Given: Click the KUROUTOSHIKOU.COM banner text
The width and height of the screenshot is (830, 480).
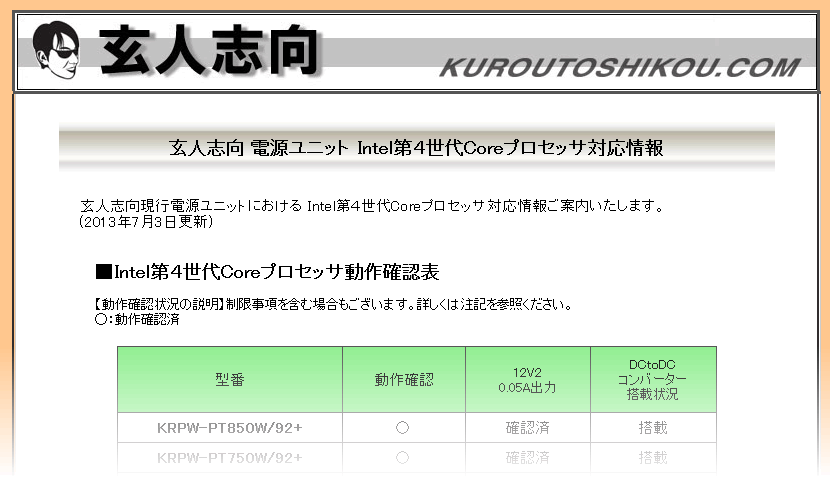Looking at the screenshot, I should click(x=620, y=68).
